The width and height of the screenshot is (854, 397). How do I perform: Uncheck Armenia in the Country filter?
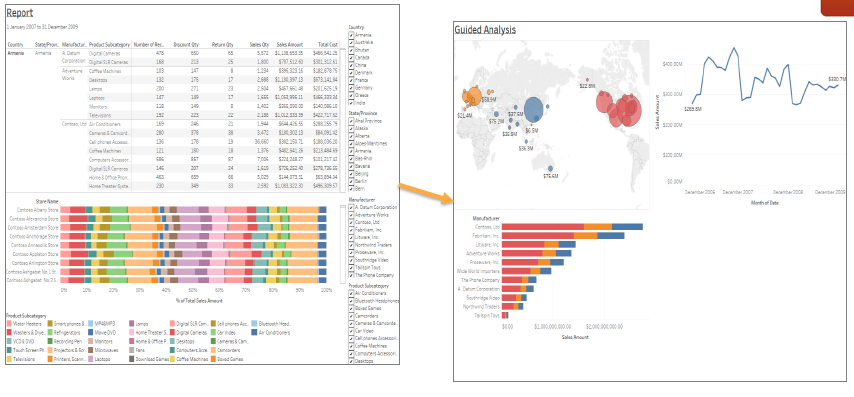coord(351,34)
